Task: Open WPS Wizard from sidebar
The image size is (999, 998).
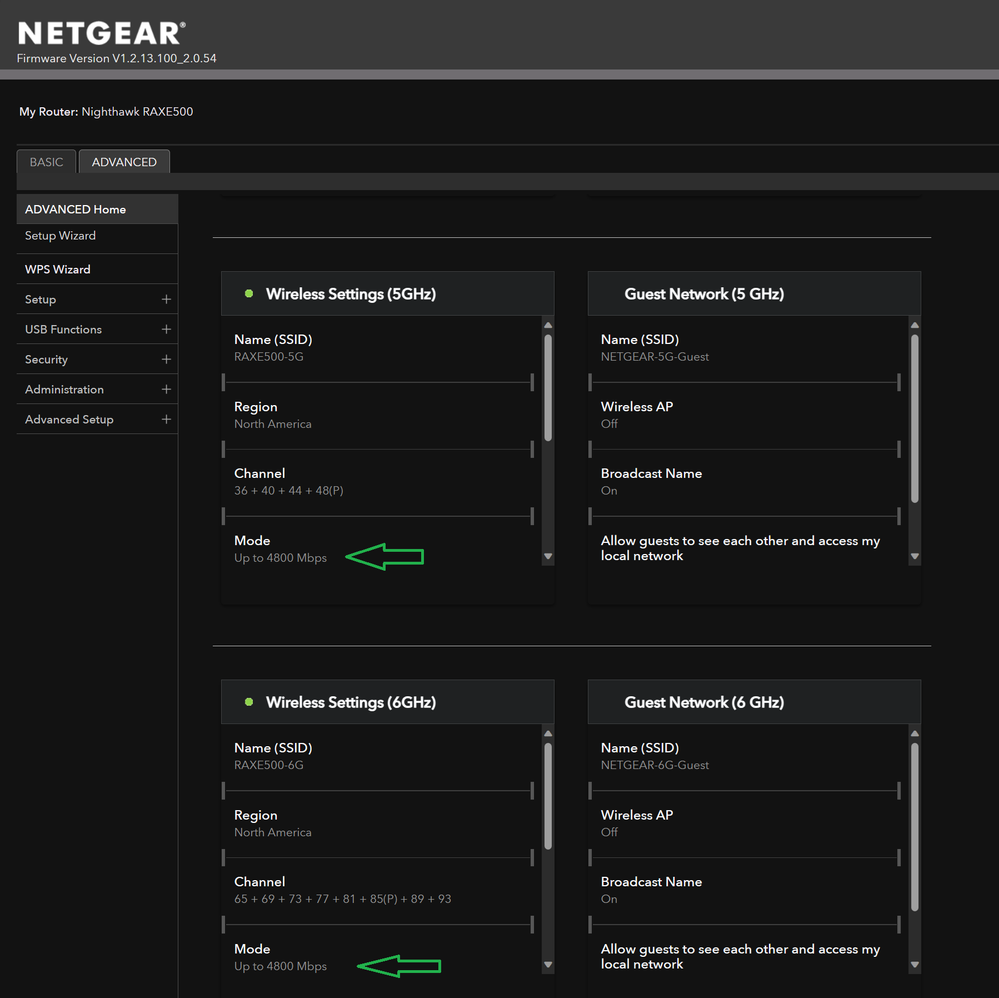Action: [57, 269]
